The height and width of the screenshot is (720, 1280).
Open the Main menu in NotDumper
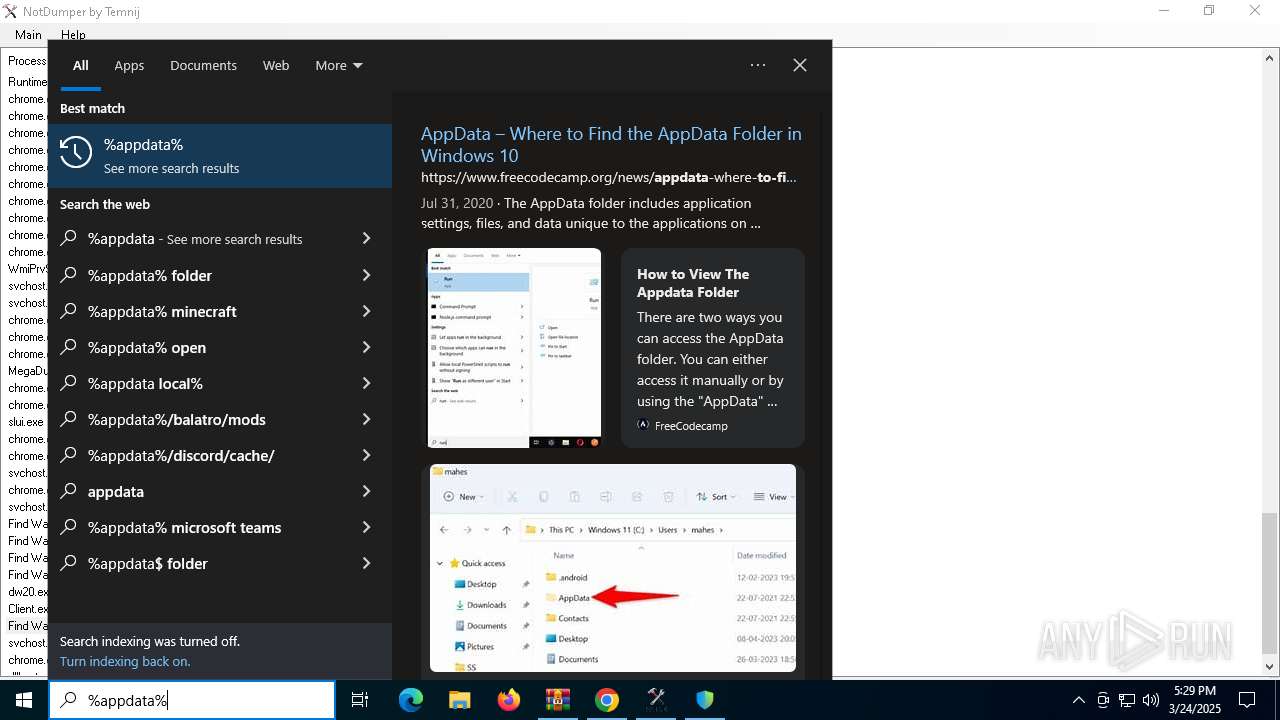click(x=28, y=35)
